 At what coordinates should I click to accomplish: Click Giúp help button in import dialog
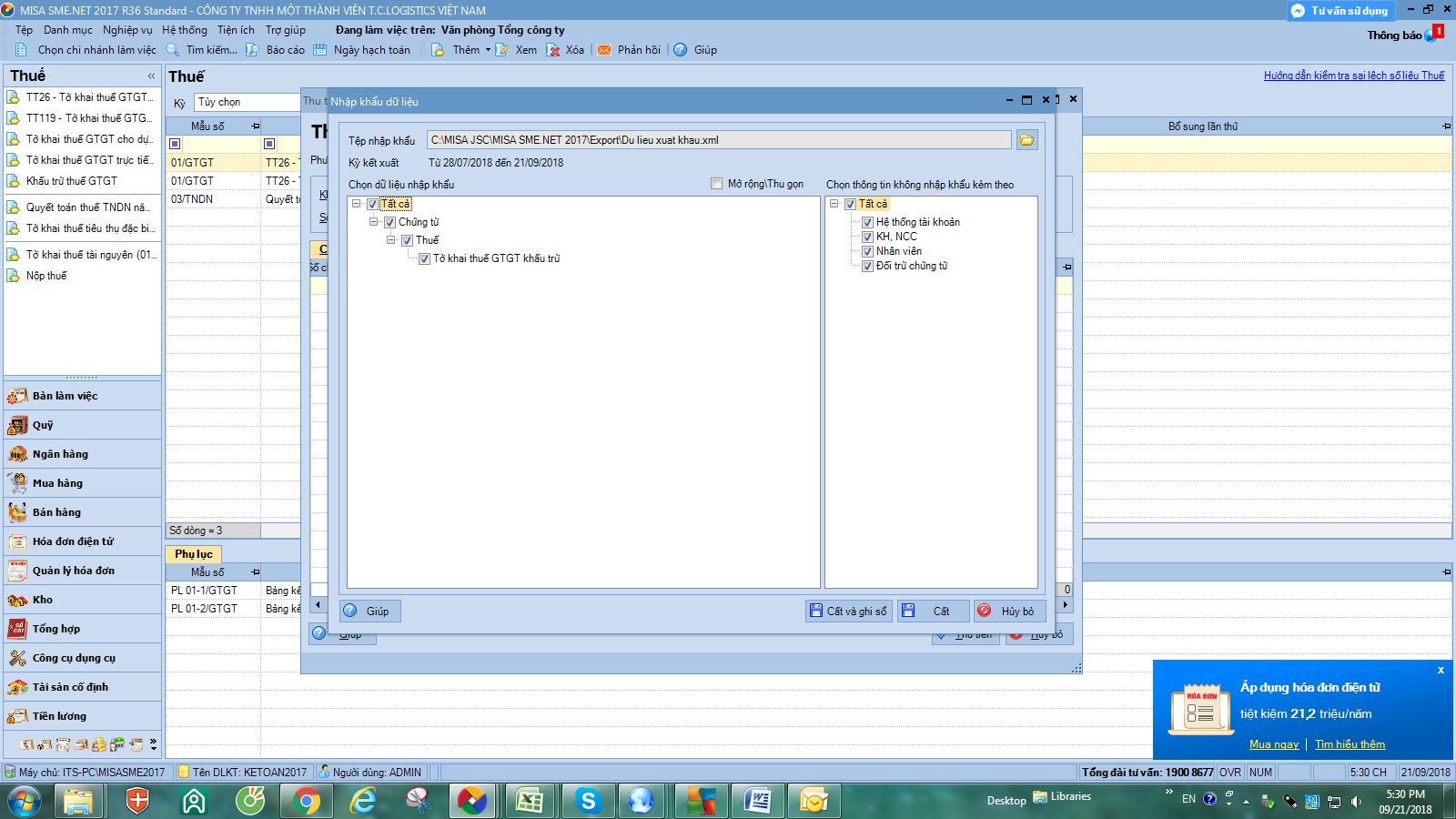[x=369, y=611]
